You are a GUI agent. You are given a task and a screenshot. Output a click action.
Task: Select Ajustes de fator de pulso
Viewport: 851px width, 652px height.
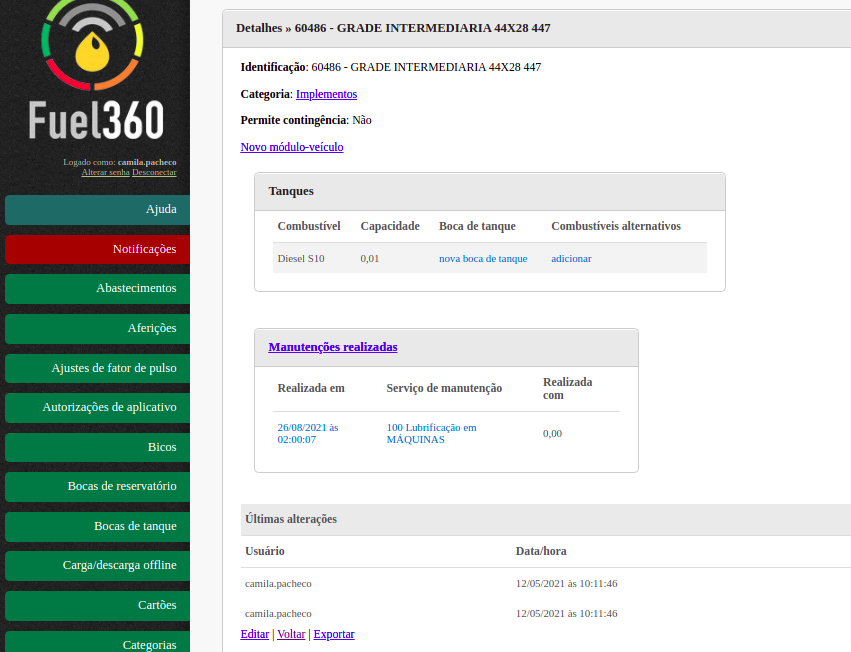point(97,368)
